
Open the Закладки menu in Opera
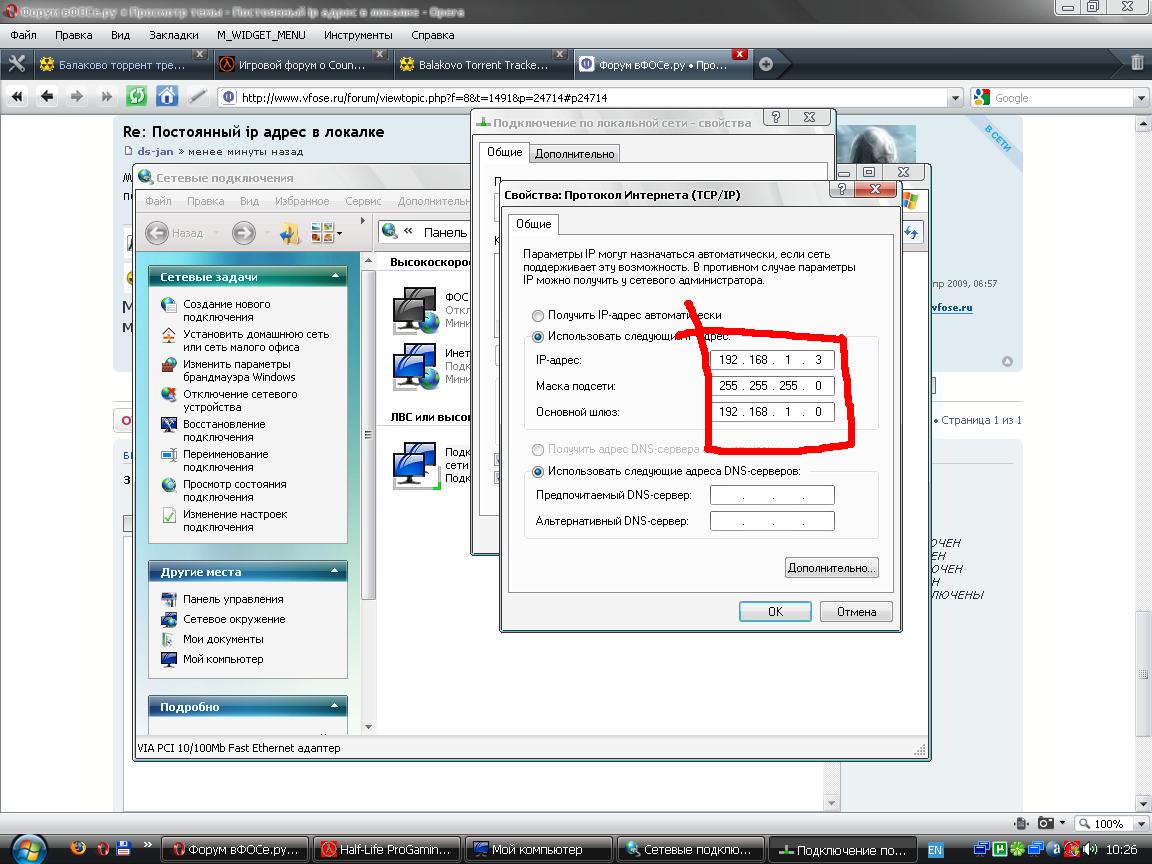tap(173, 35)
